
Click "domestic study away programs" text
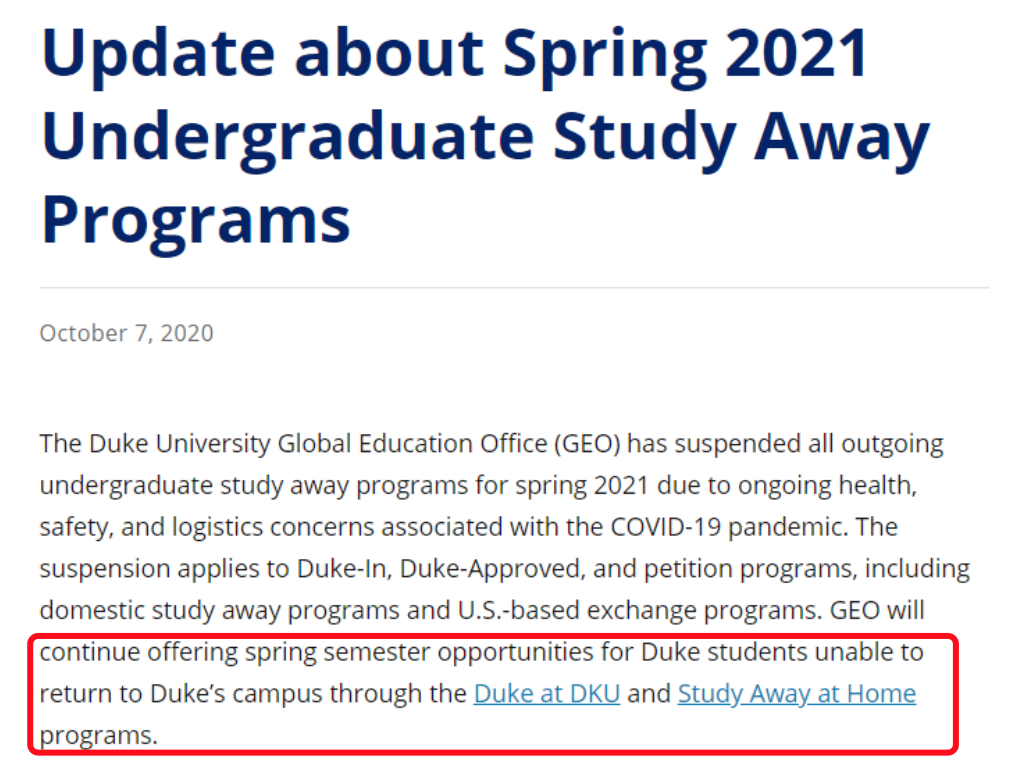[220, 610]
